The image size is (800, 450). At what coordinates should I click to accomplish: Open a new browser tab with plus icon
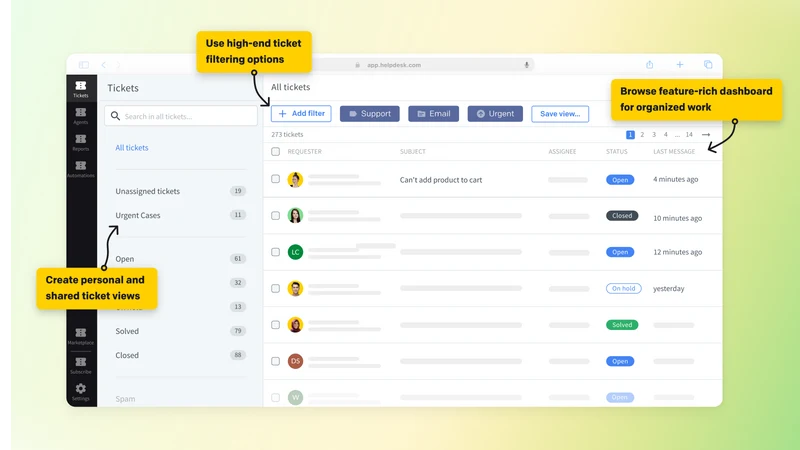(x=680, y=65)
